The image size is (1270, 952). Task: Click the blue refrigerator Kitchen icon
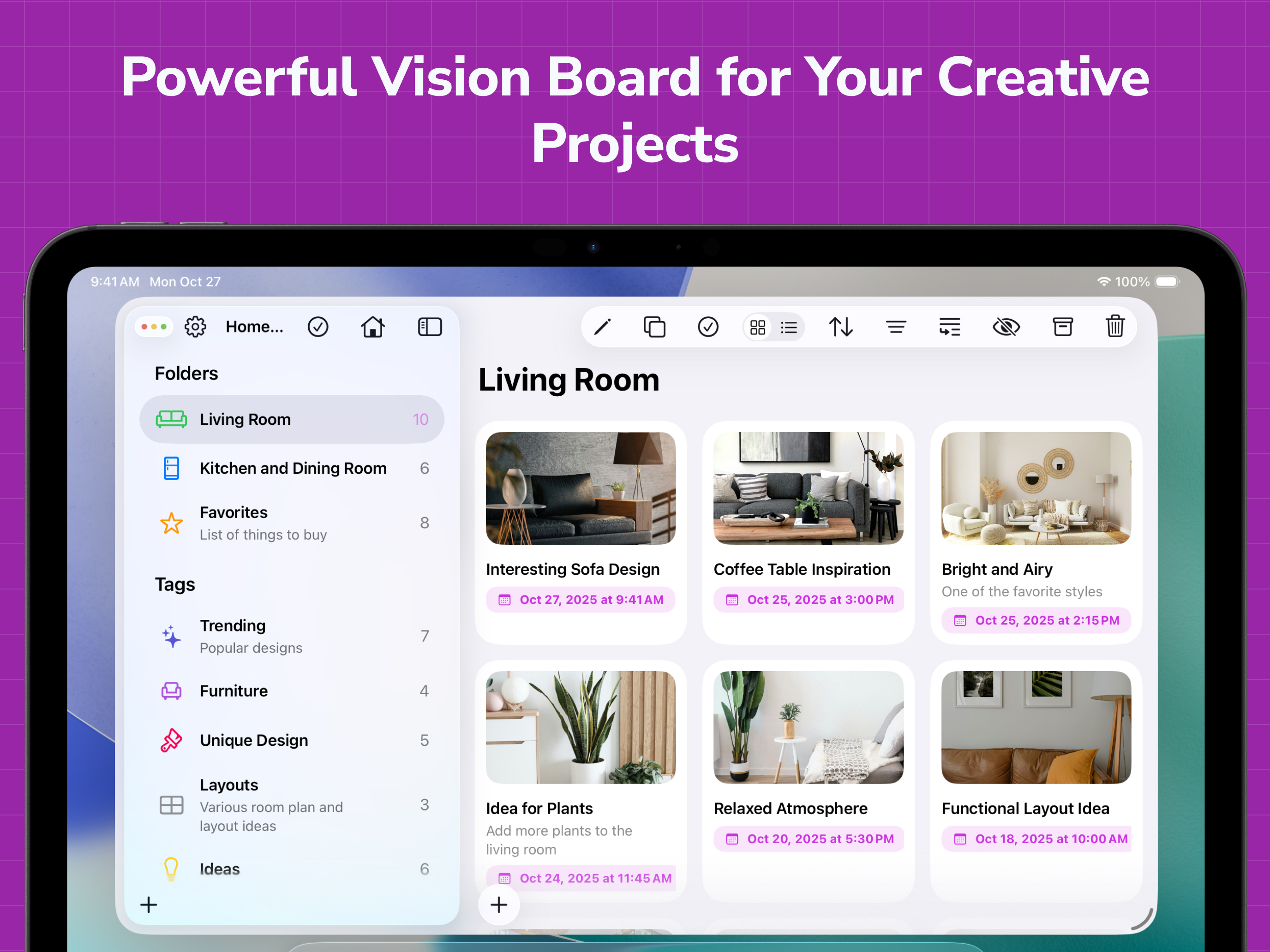pos(171,468)
